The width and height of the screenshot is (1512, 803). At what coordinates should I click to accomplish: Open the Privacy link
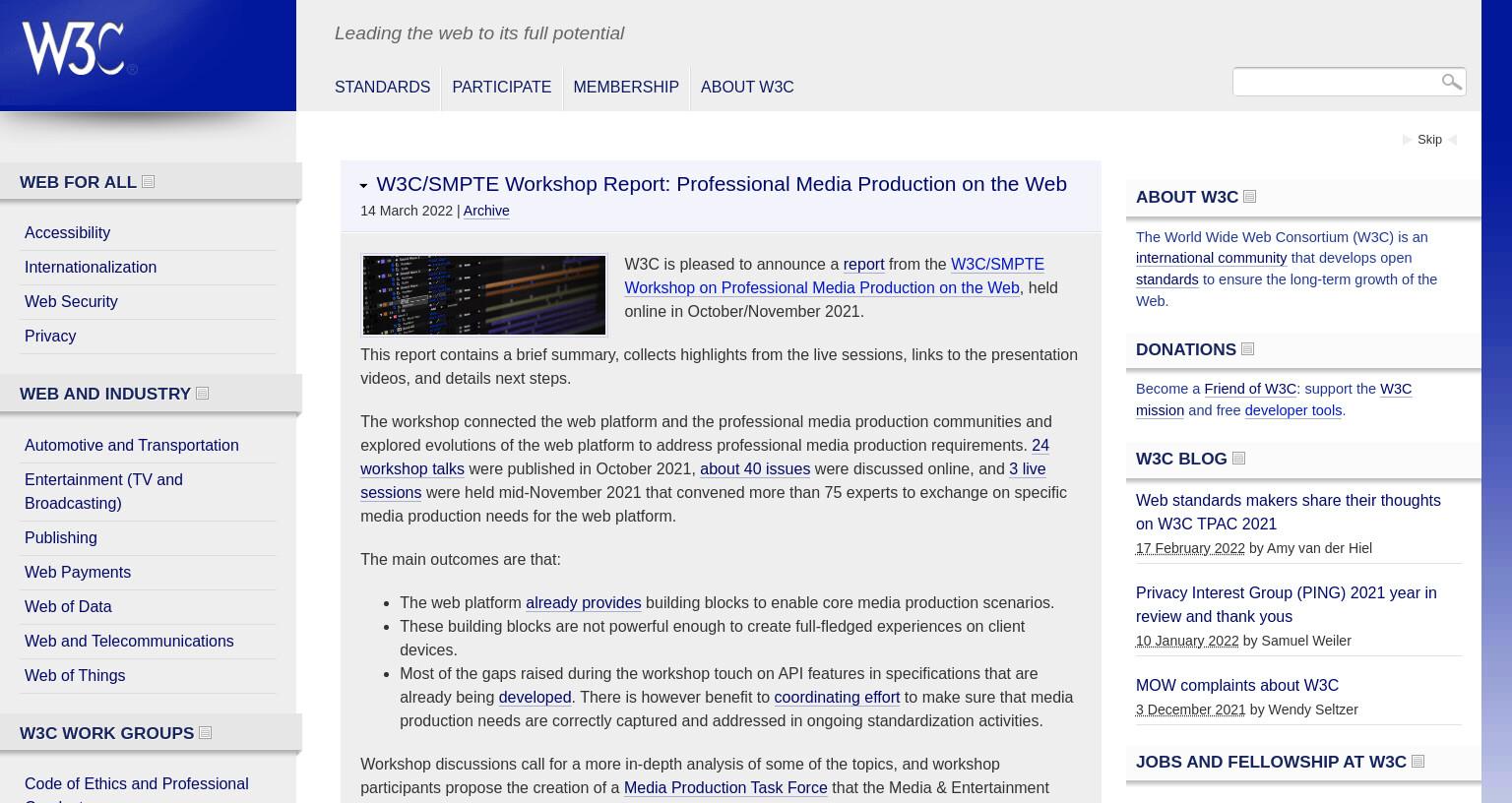click(x=50, y=337)
